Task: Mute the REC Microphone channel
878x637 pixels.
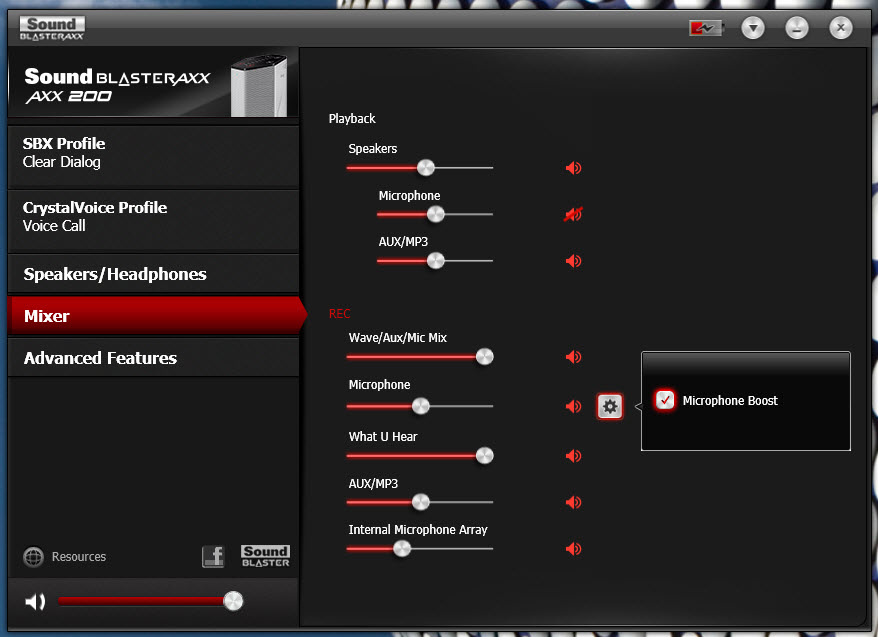Action: click(573, 406)
